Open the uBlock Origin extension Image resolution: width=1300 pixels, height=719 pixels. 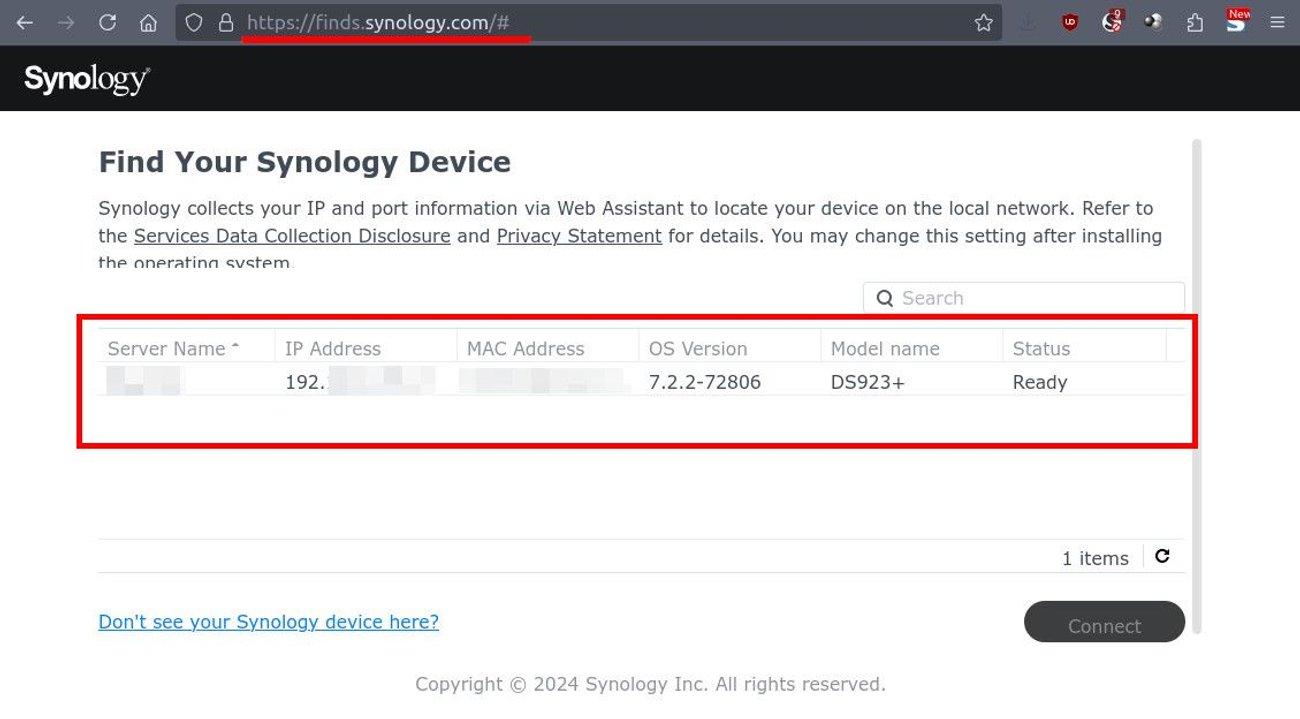point(1068,22)
